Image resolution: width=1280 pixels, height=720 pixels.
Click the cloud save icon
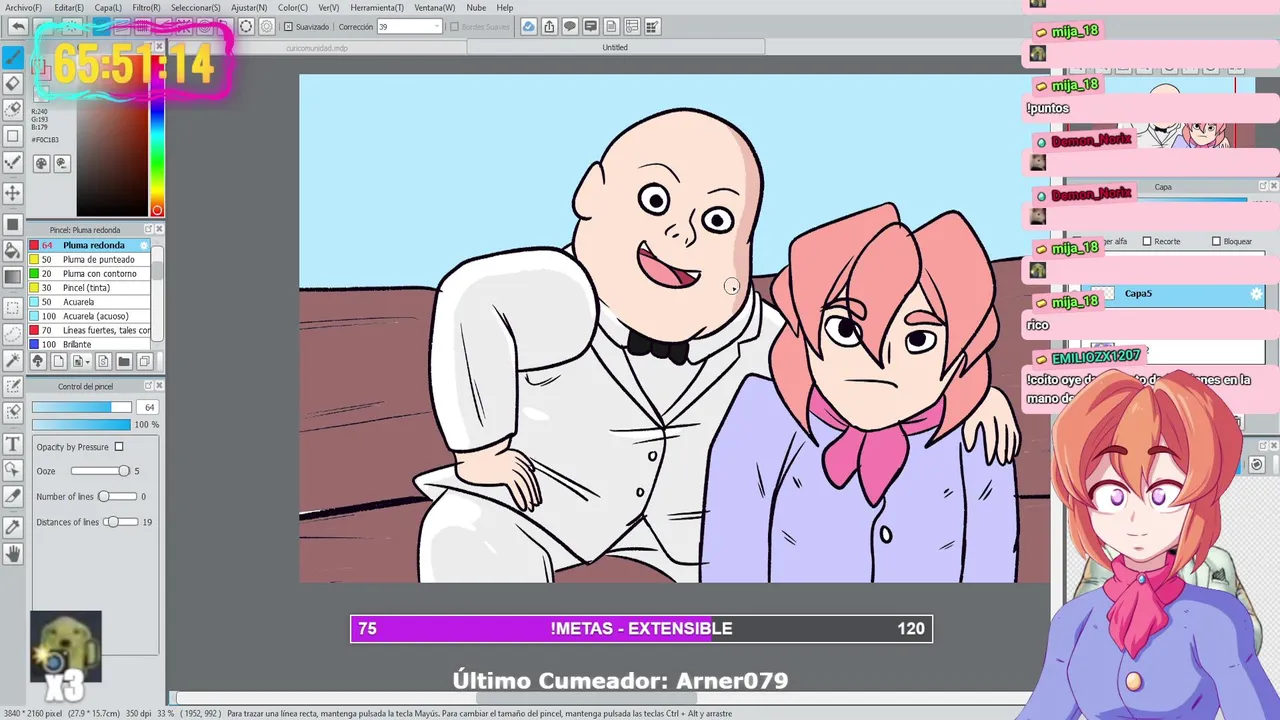point(528,27)
